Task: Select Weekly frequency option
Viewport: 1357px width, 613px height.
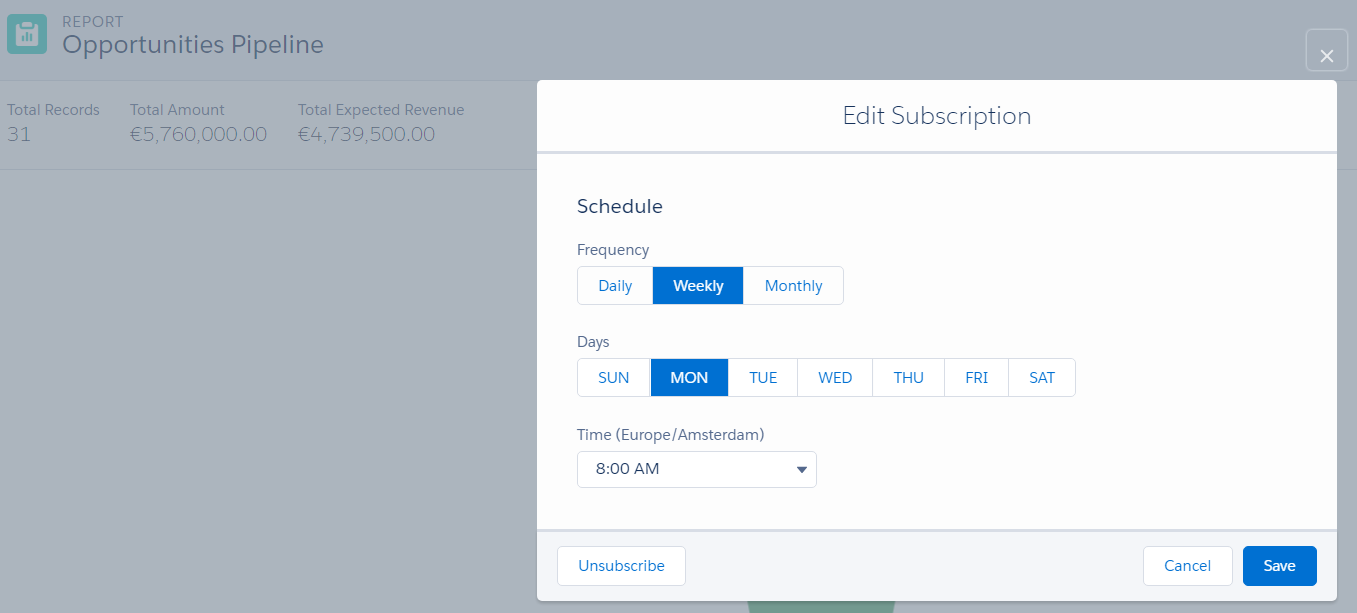Action: (x=698, y=286)
